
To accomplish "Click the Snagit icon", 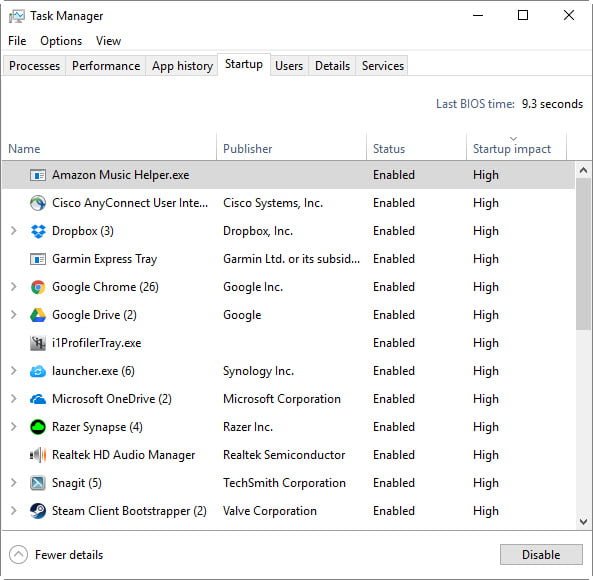I will (x=38, y=483).
